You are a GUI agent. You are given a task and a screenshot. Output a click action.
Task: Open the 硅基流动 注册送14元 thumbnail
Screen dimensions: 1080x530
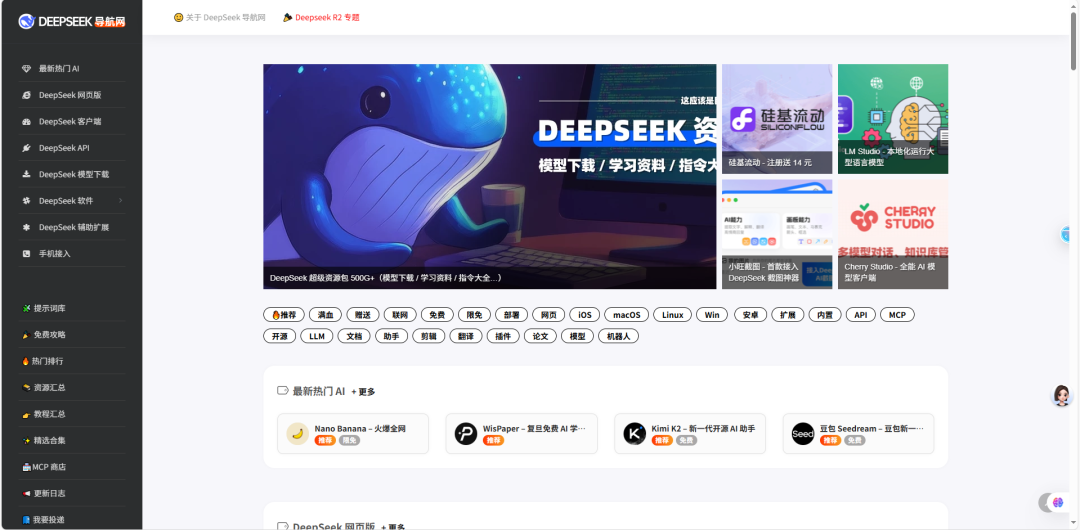point(777,119)
